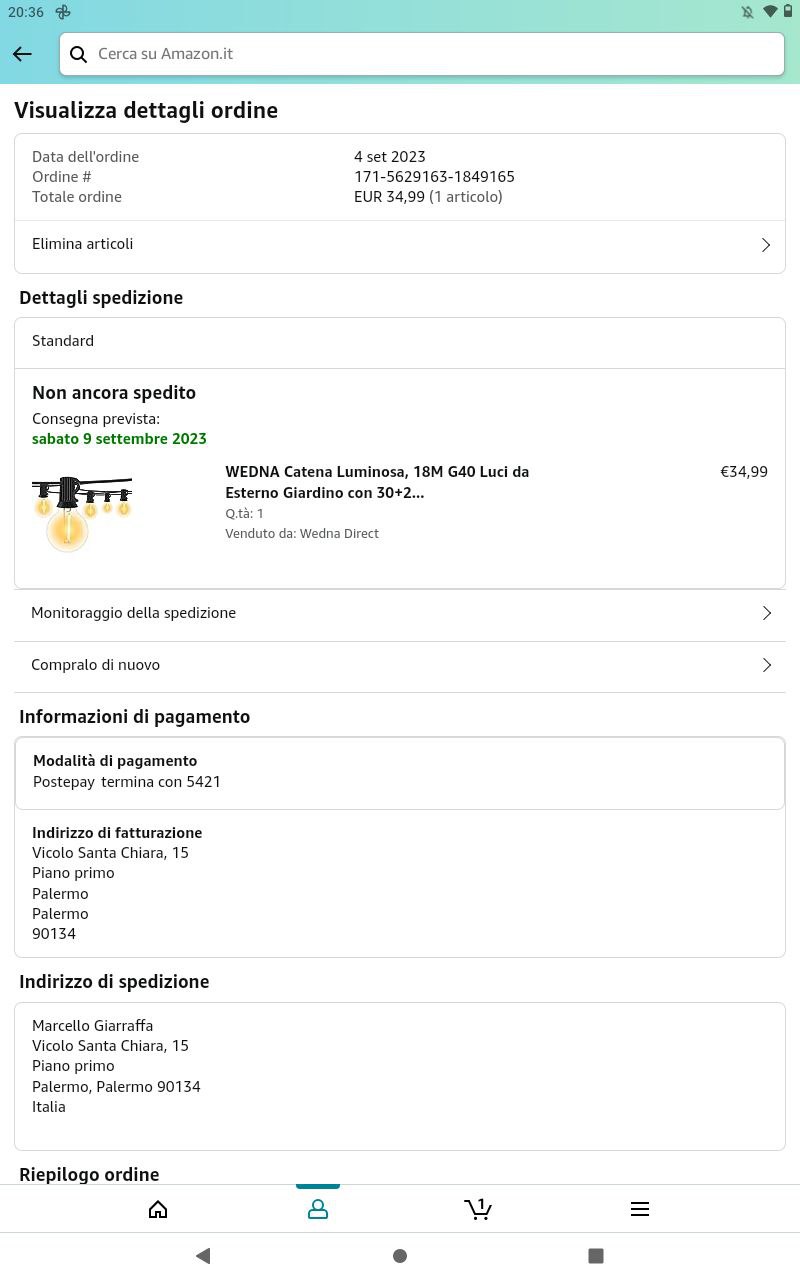Focus the Cerca su Amazon.it field
This screenshot has height=1280, width=800.
coord(422,54)
